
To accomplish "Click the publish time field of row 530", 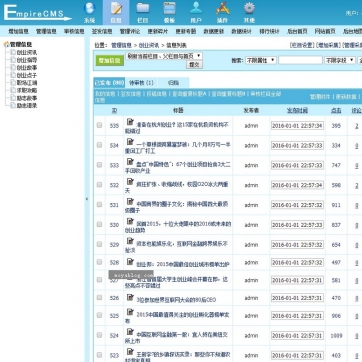I will (297, 225).
